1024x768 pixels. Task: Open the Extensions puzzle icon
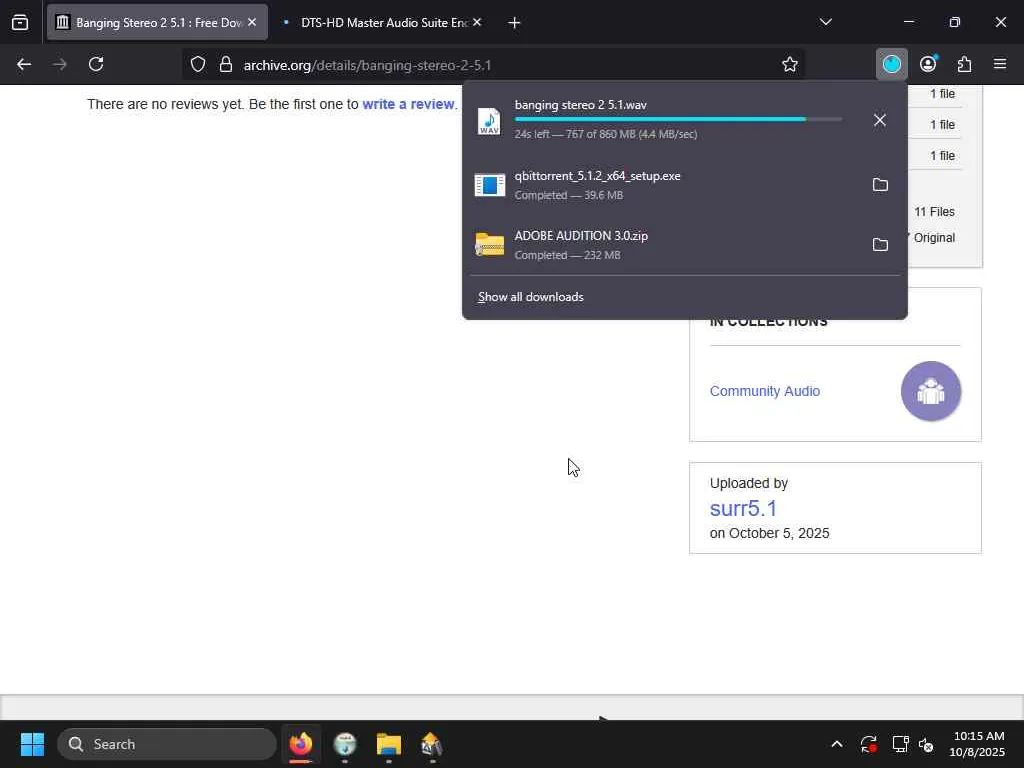pos(964,64)
